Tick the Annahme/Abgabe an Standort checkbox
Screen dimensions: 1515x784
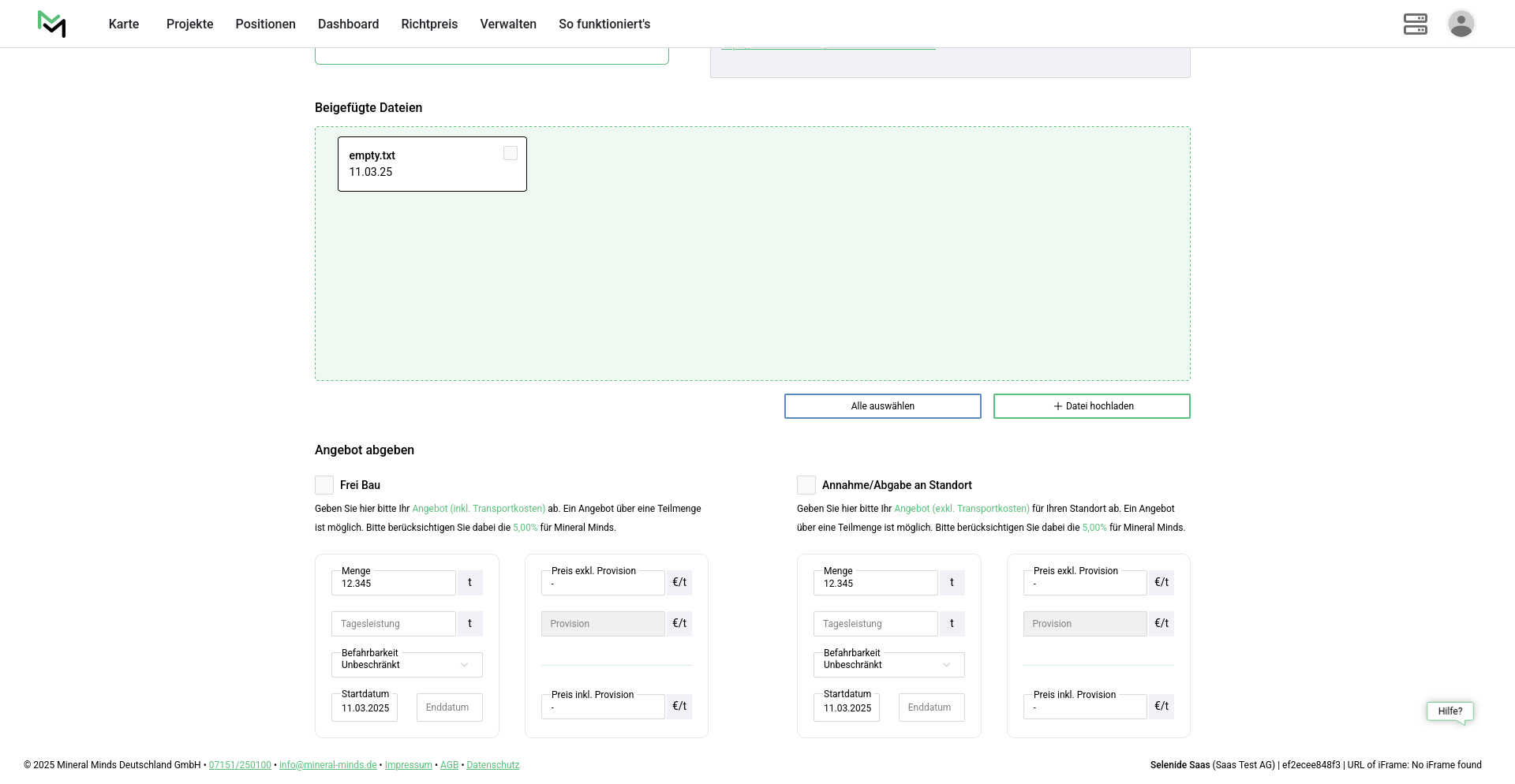point(806,485)
